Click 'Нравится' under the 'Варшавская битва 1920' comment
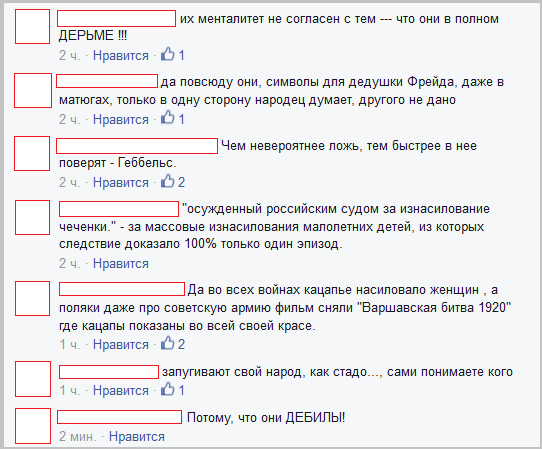The image size is (542, 449). (x=121, y=345)
